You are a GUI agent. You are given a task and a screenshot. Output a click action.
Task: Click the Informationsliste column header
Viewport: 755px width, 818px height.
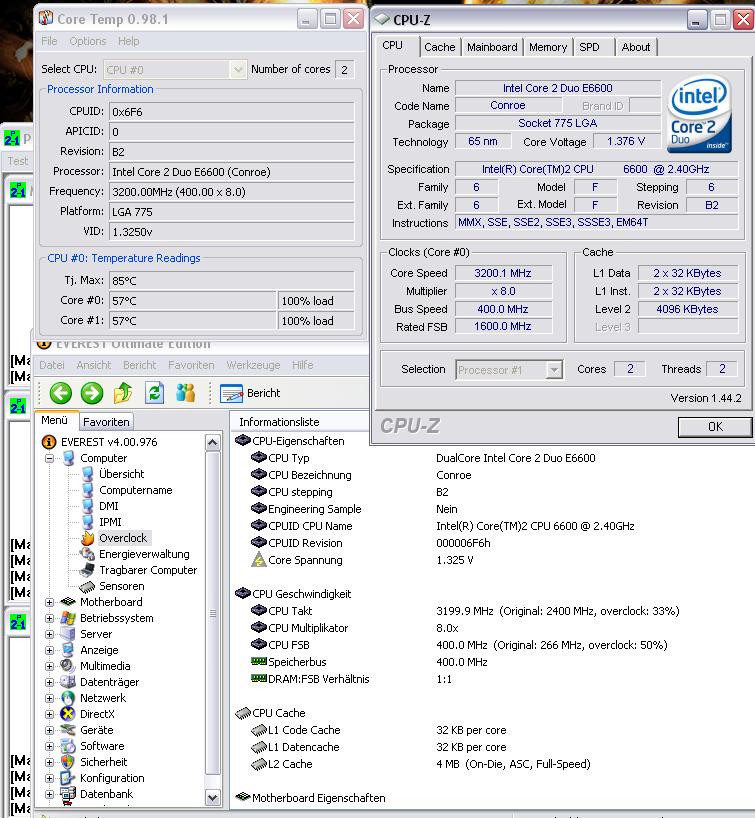point(299,422)
